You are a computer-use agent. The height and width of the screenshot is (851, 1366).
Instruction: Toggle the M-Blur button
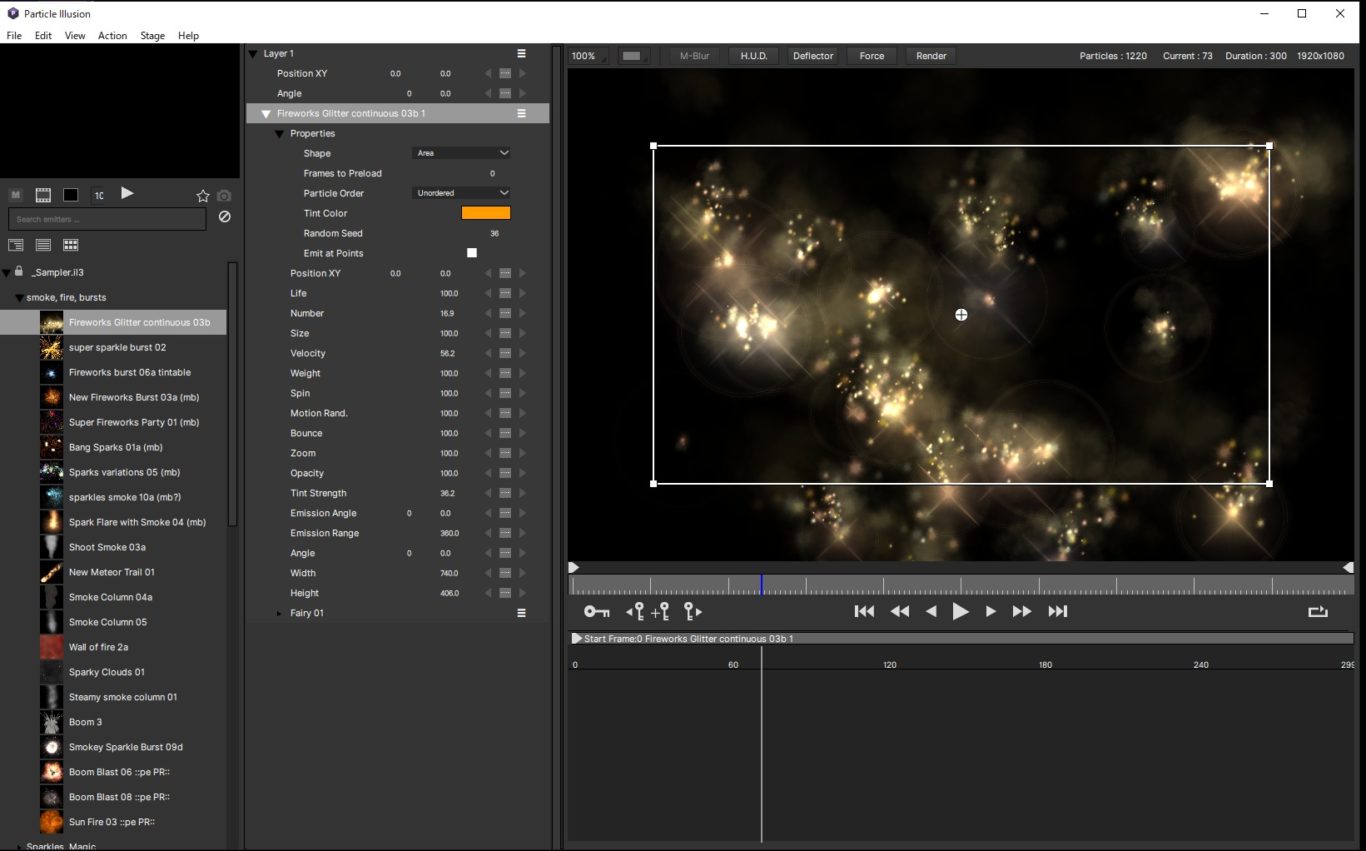(x=694, y=56)
